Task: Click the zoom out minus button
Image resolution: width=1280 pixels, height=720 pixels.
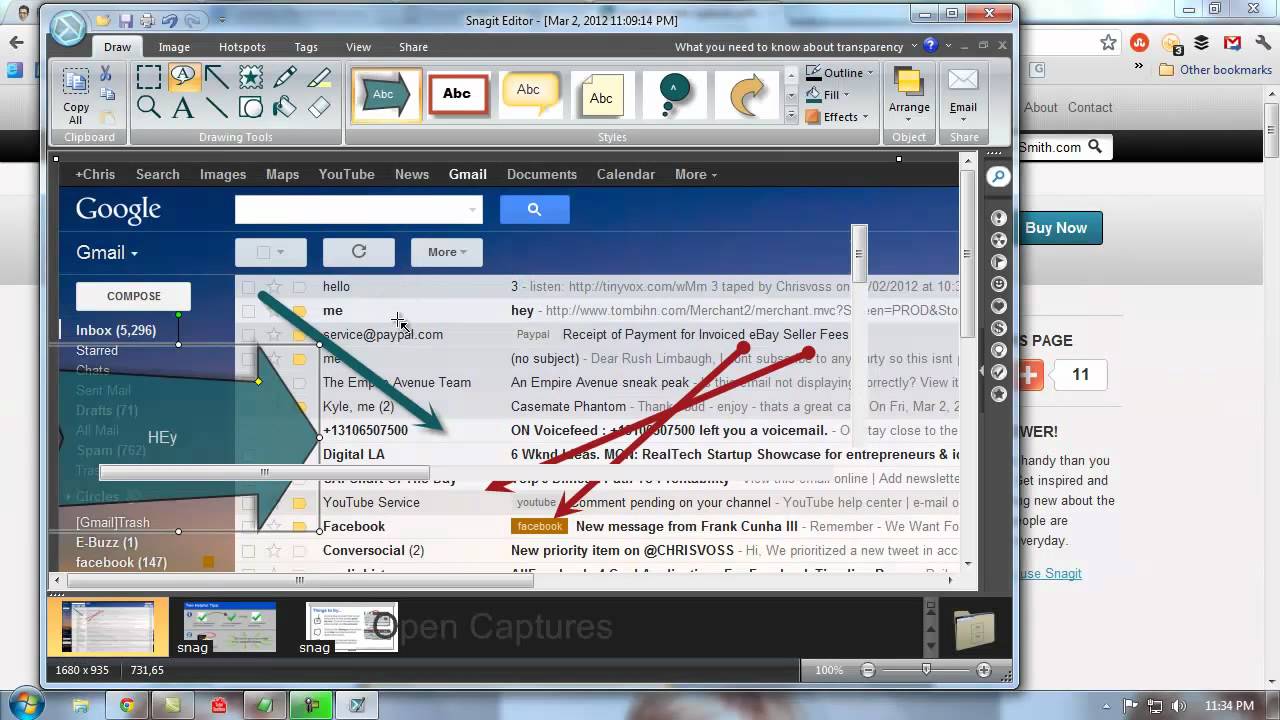Action: click(x=868, y=670)
